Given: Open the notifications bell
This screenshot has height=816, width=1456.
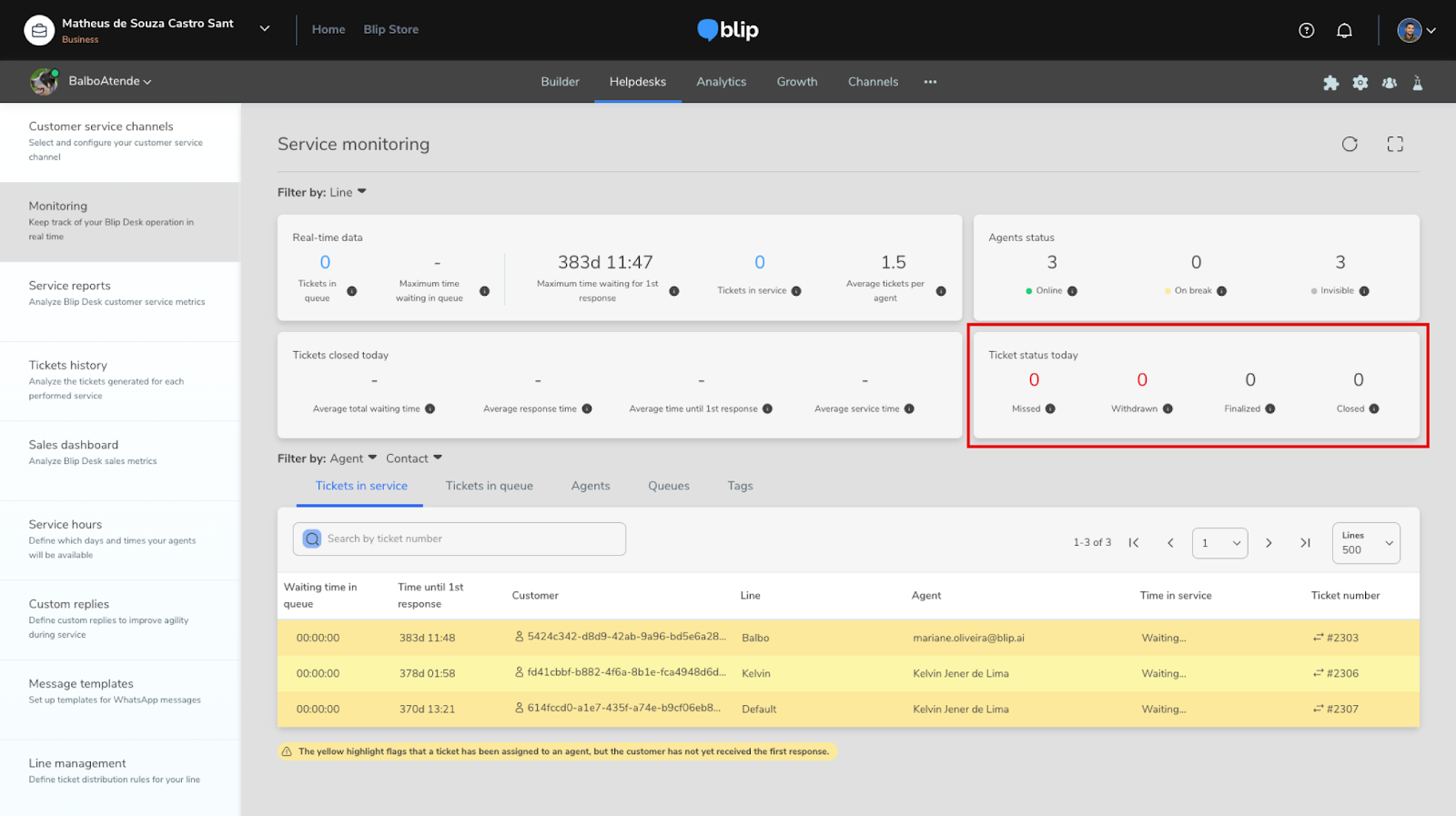Looking at the screenshot, I should [x=1344, y=30].
